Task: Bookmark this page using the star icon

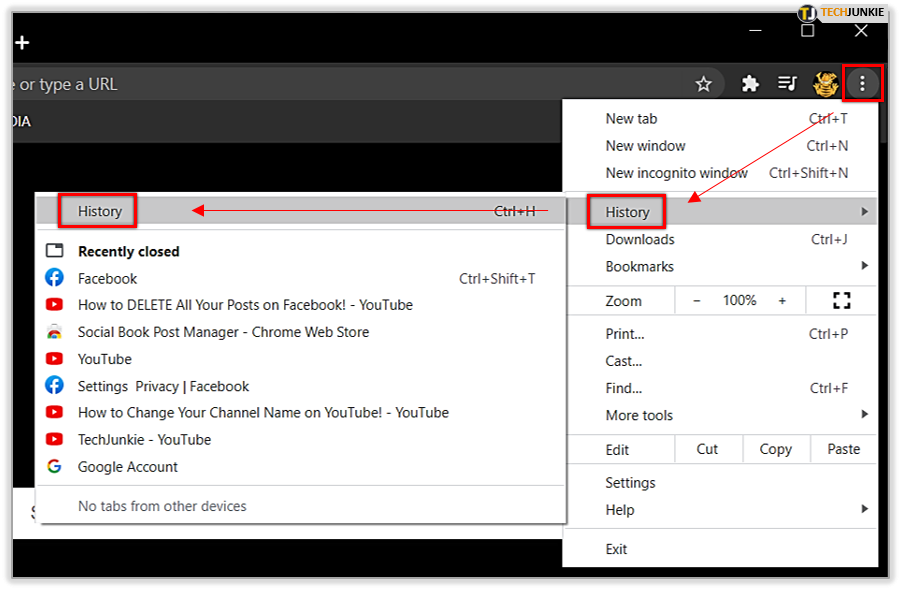Action: (x=704, y=84)
